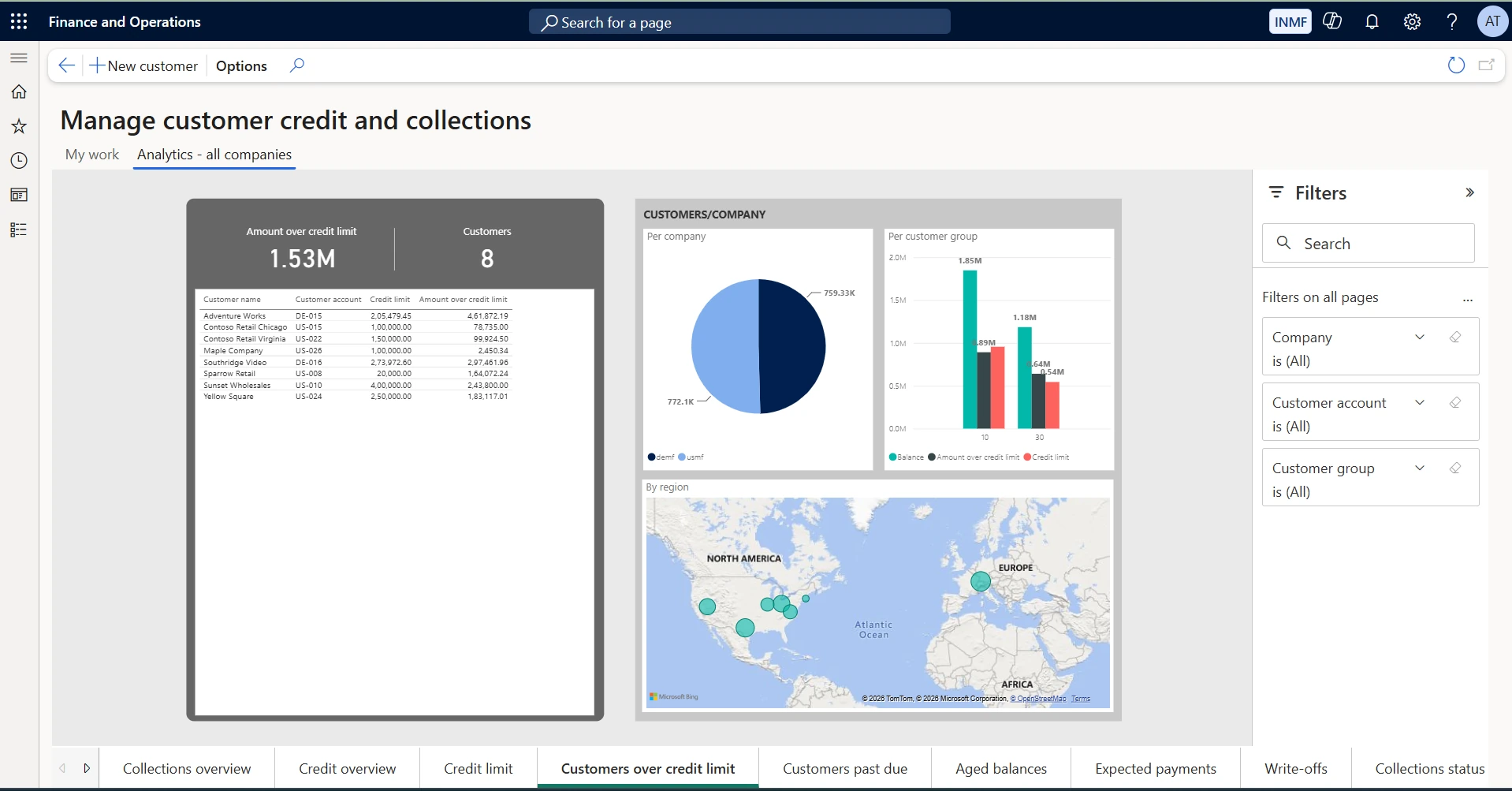Click New customer button
This screenshot has width=1512, height=791.
pos(143,65)
